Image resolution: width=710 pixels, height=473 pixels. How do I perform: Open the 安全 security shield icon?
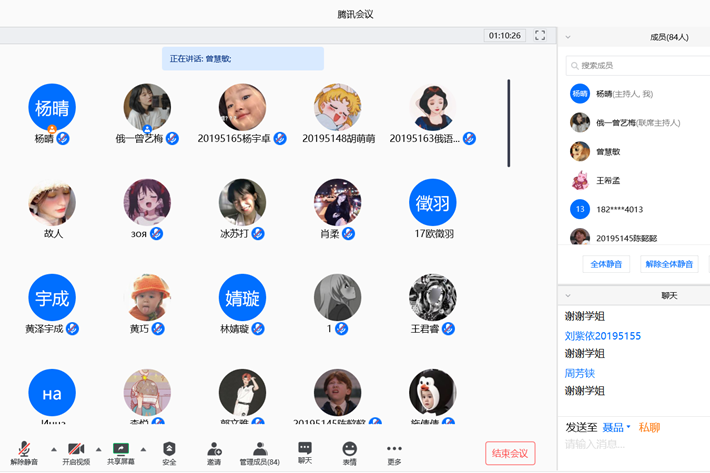click(x=169, y=449)
